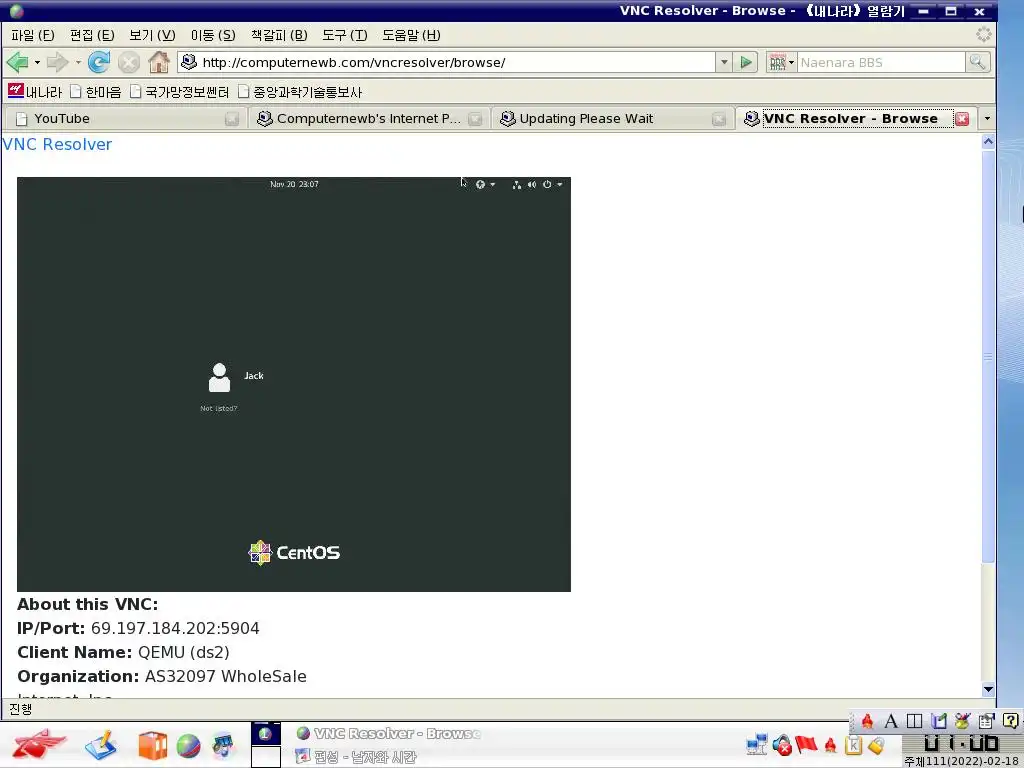Open the 한마음 bookmark
The height and width of the screenshot is (768, 1024).
(x=96, y=91)
